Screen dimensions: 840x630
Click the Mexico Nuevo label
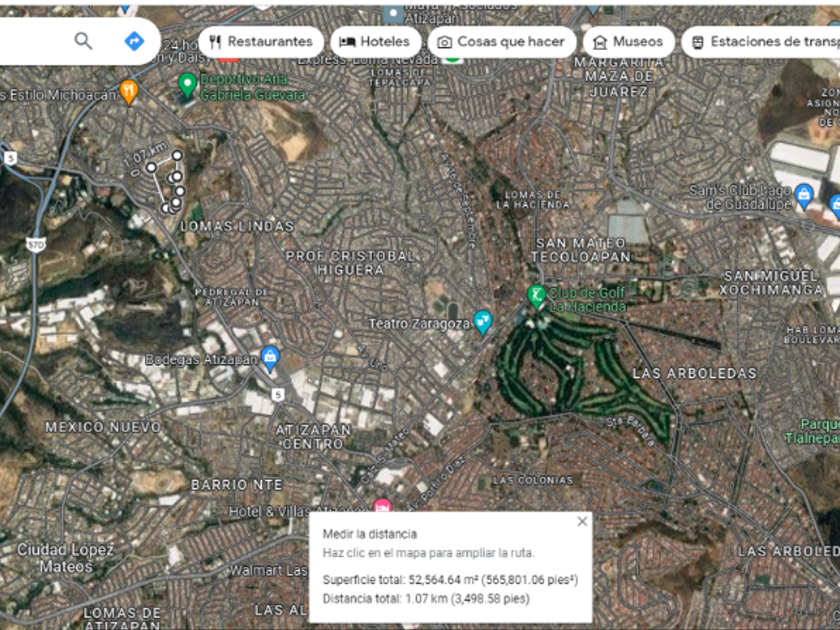click(x=103, y=427)
